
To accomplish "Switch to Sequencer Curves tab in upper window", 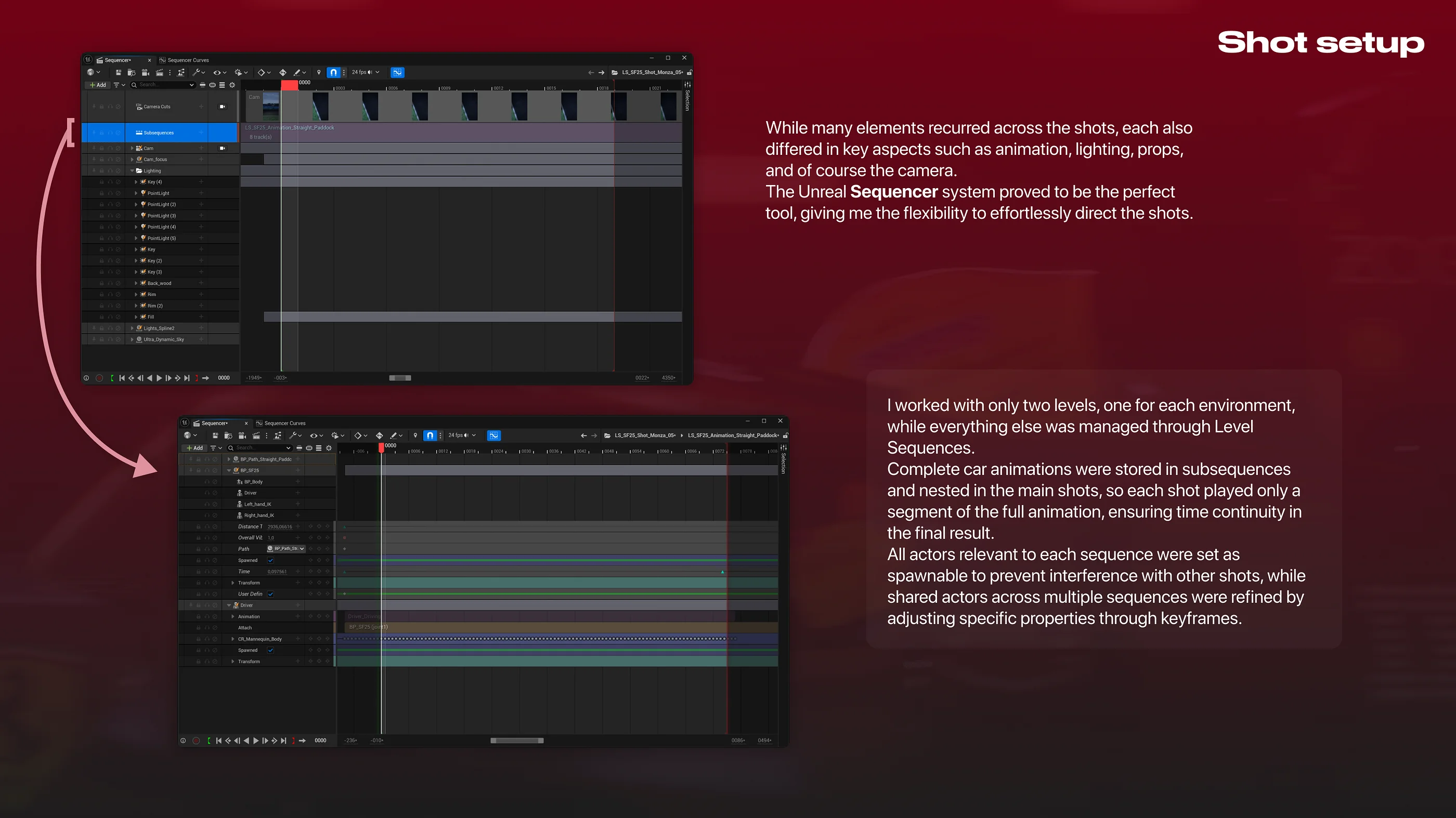I will (184, 60).
